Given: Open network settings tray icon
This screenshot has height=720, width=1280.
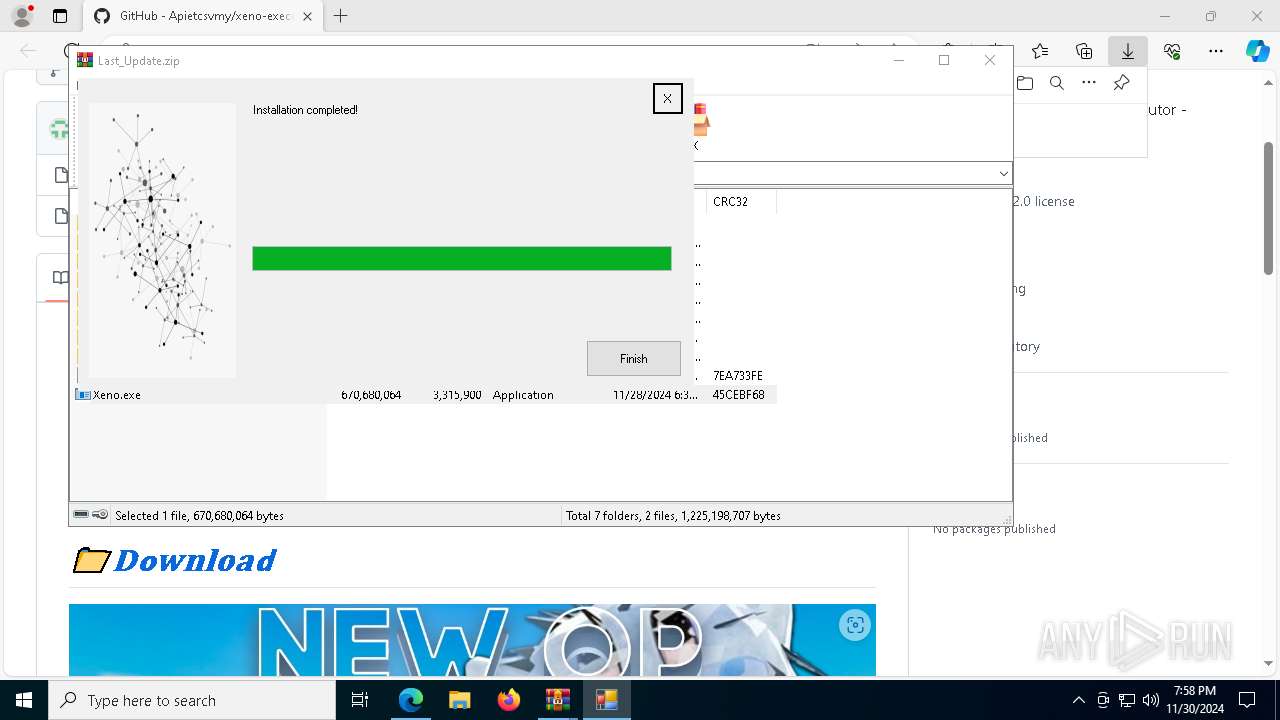Looking at the screenshot, I should (x=1127, y=700).
